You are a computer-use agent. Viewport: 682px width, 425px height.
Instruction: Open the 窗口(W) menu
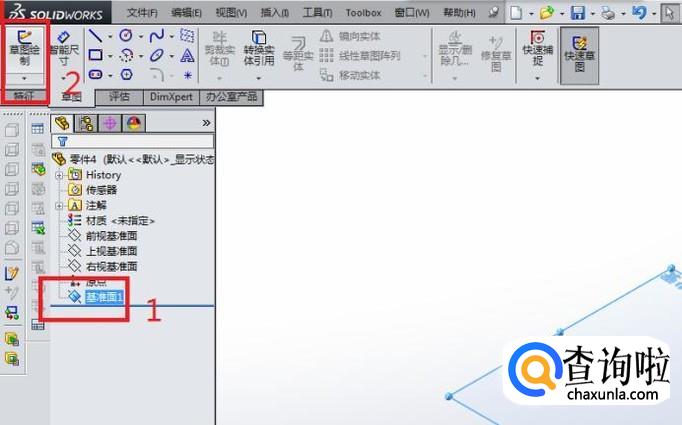coord(411,13)
